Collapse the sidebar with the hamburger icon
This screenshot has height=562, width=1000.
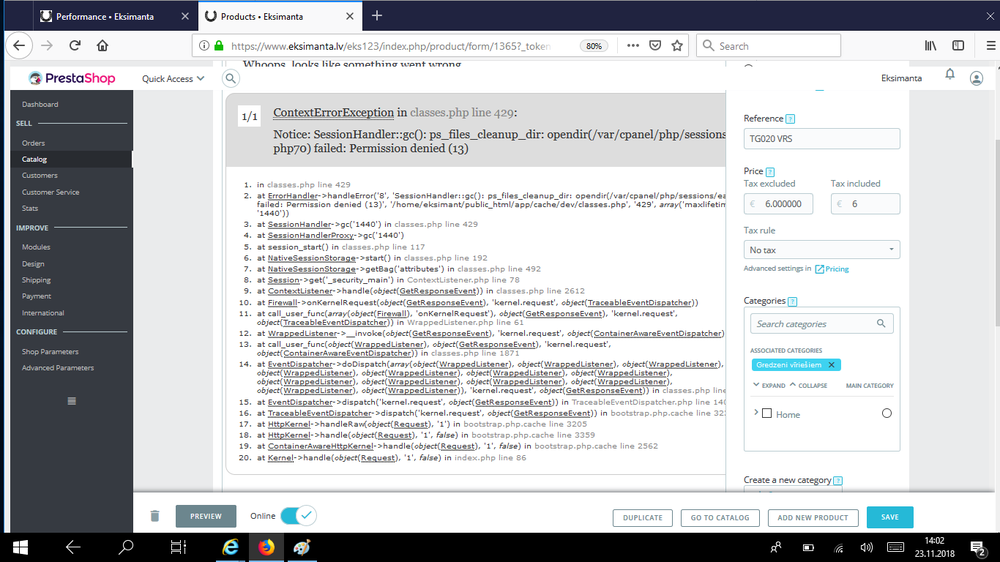point(71,401)
